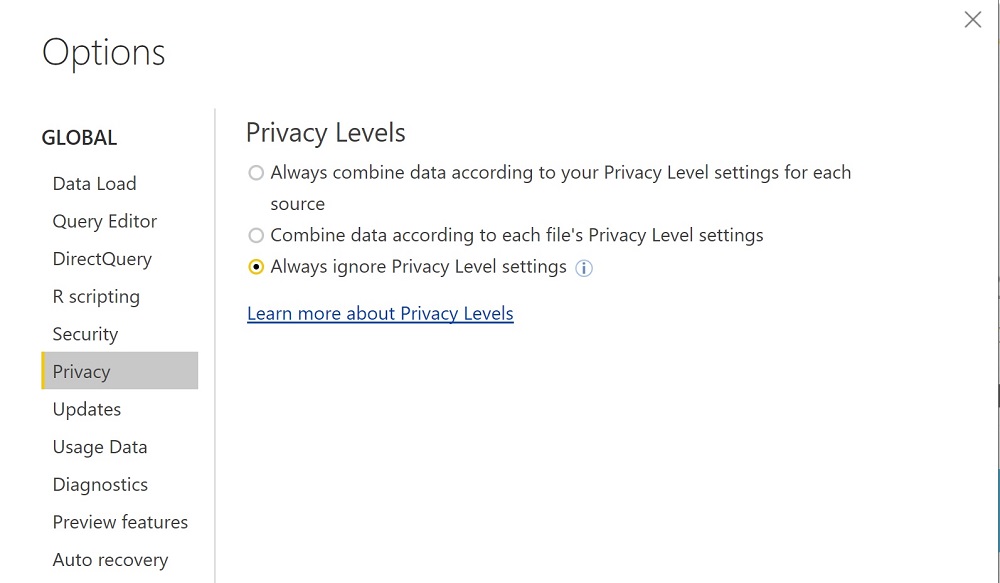The width and height of the screenshot is (1000, 583).
Task: Show the Security settings page
Action: click(x=85, y=334)
